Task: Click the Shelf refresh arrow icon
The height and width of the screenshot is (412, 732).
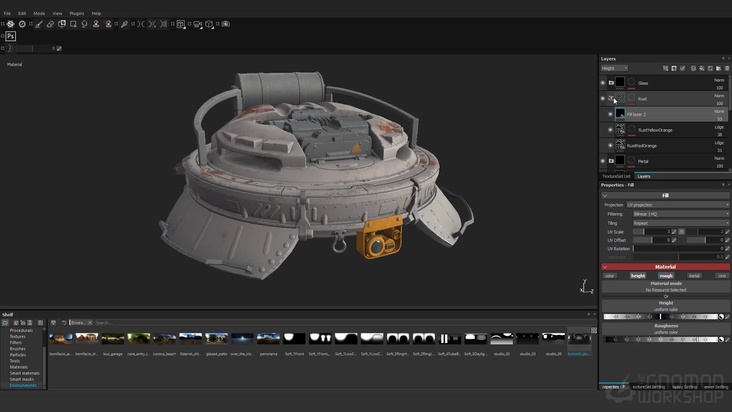Action: (64, 322)
